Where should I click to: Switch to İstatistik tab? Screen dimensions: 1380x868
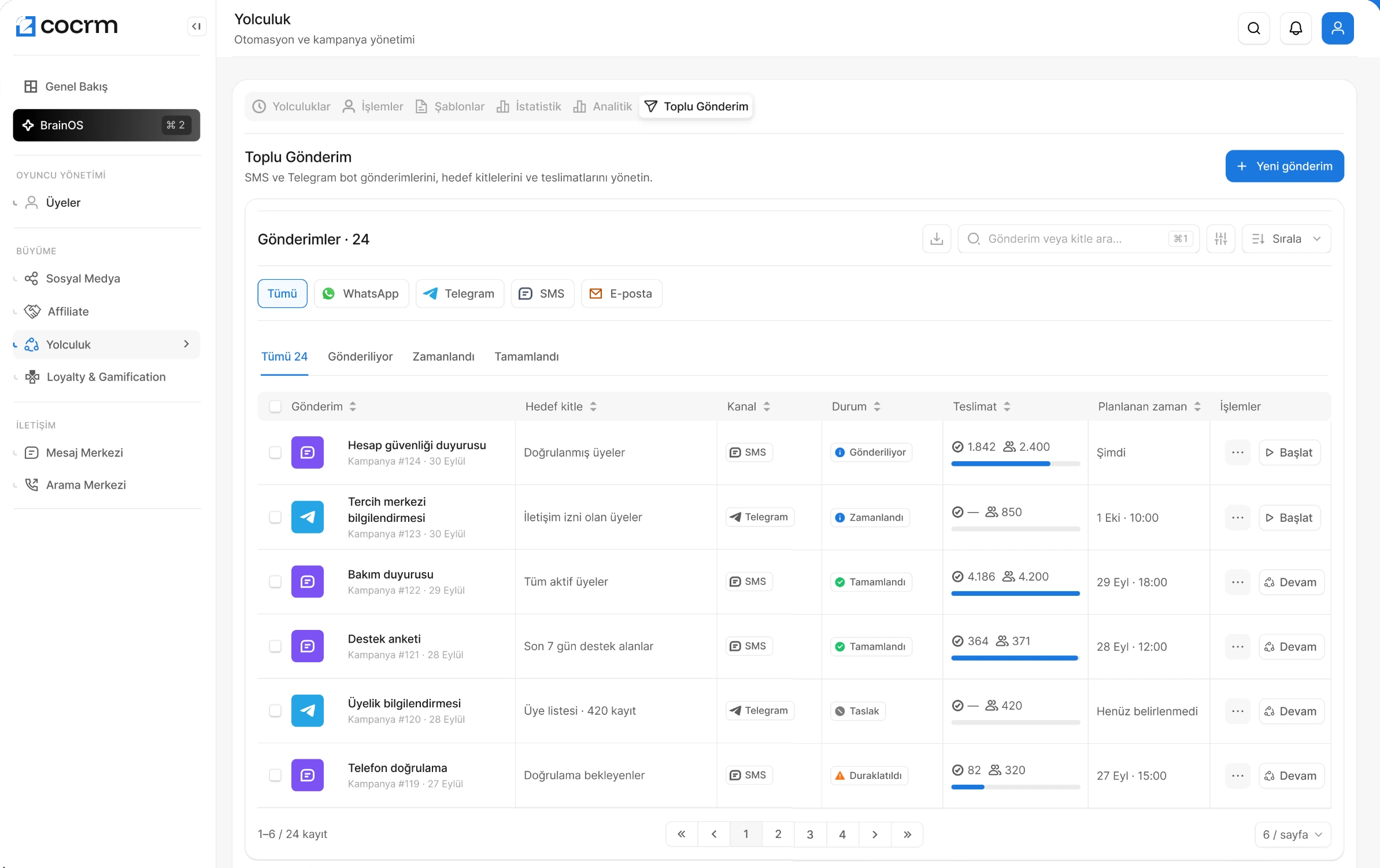click(528, 106)
